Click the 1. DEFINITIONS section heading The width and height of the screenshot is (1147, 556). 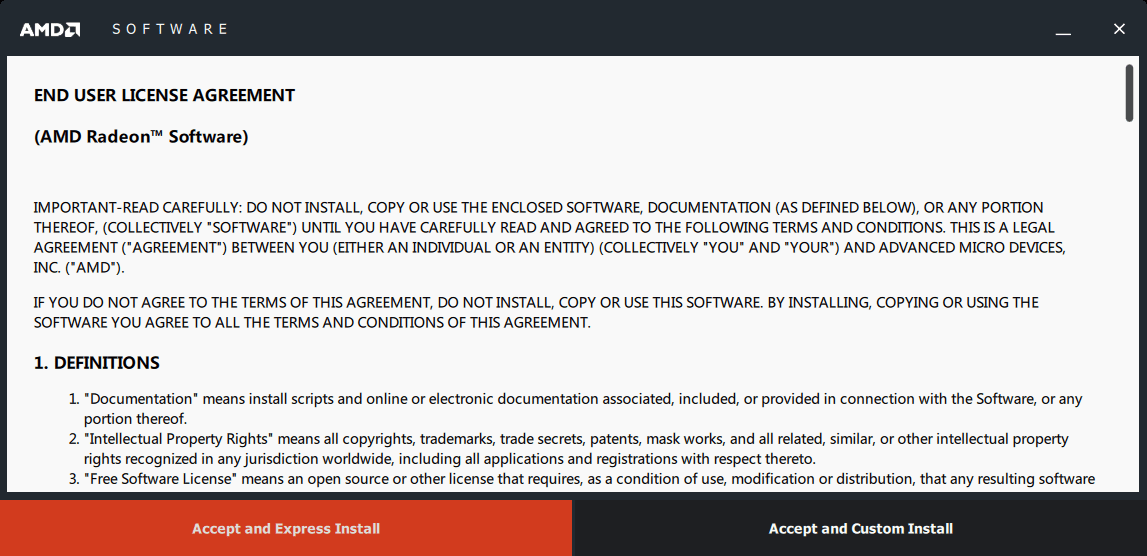coord(97,363)
